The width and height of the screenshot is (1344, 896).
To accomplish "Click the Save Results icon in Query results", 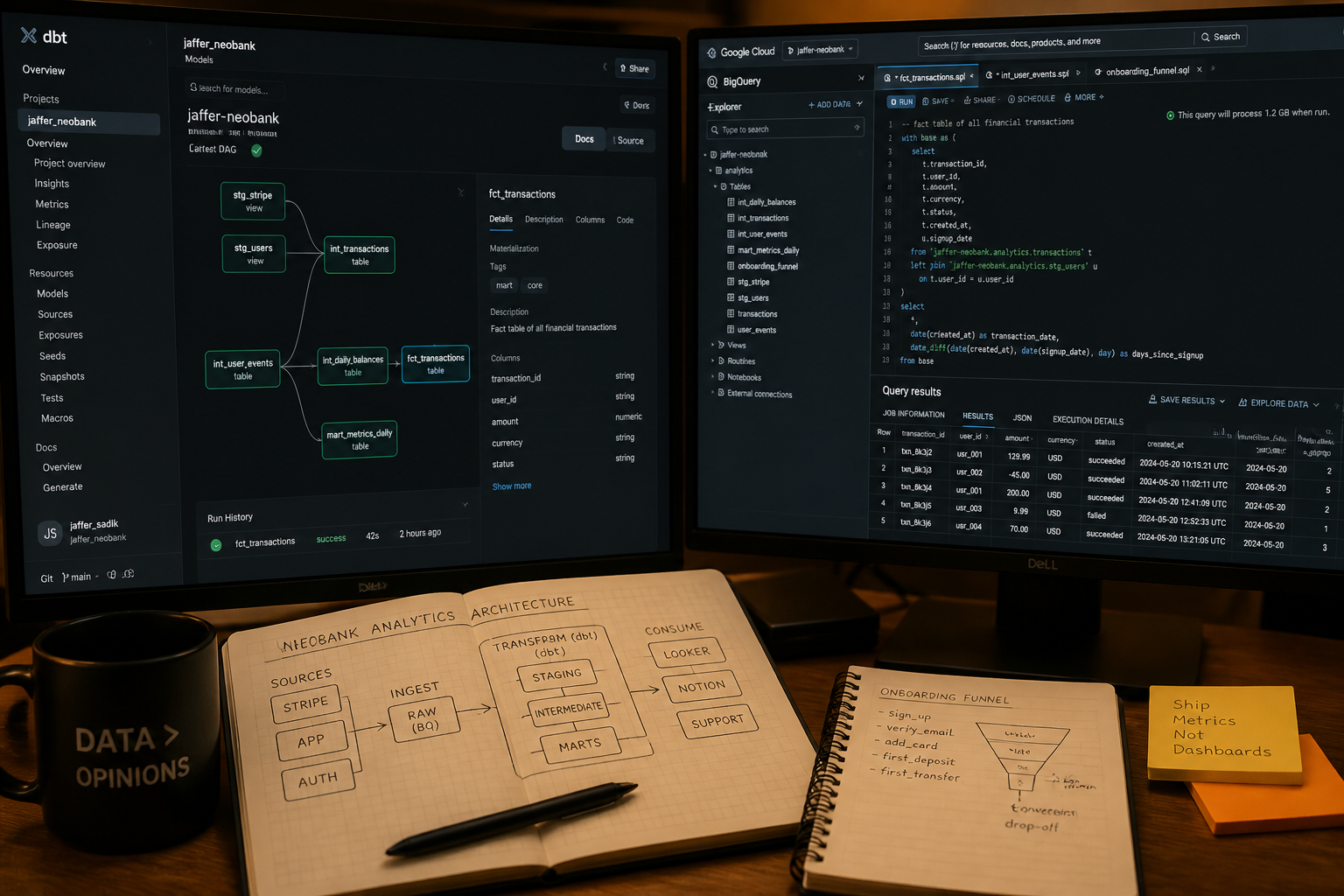I will [1152, 399].
